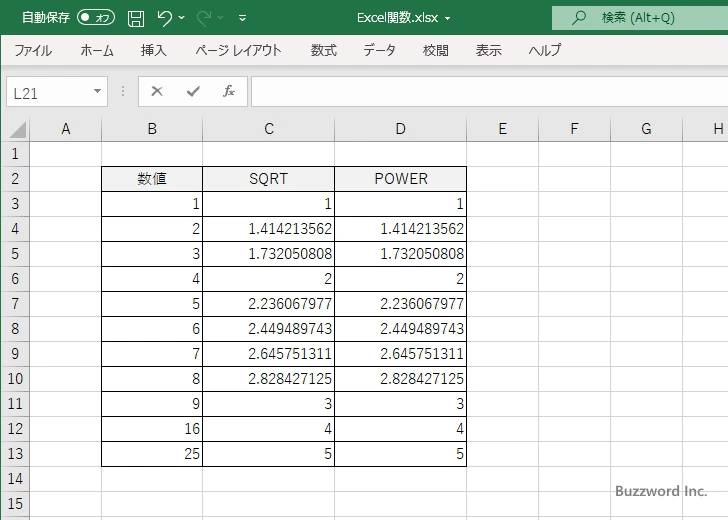The height and width of the screenshot is (520, 728).
Task: Select cell B10 containing 8
Action: click(152, 379)
